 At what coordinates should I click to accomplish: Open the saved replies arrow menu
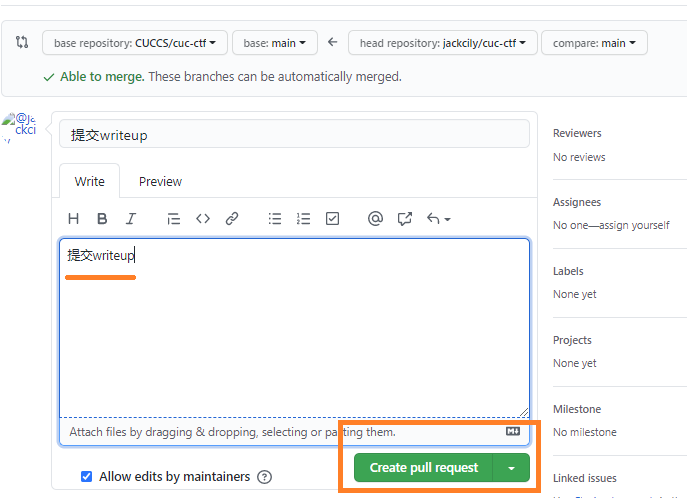point(439,219)
